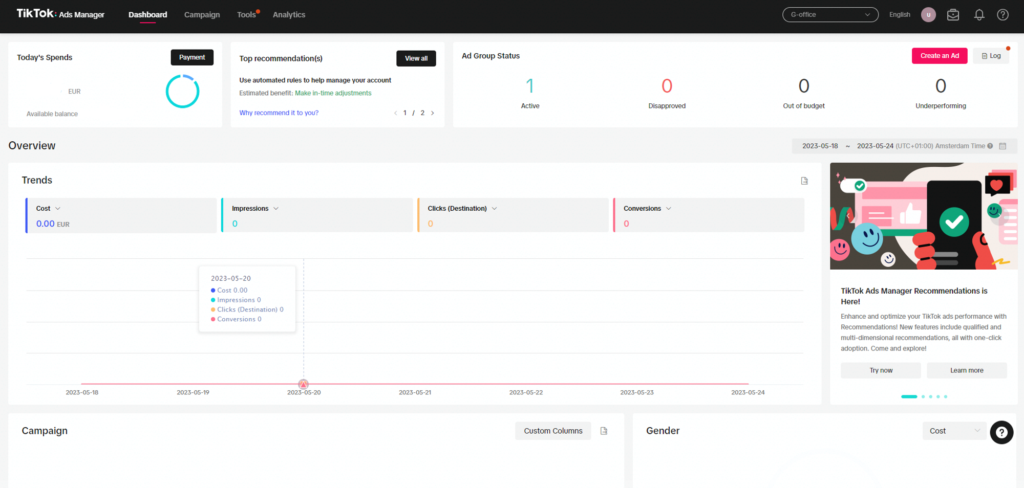The height and width of the screenshot is (488, 1024).
Task: Open the Campaign tab
Action: point(202,14)
